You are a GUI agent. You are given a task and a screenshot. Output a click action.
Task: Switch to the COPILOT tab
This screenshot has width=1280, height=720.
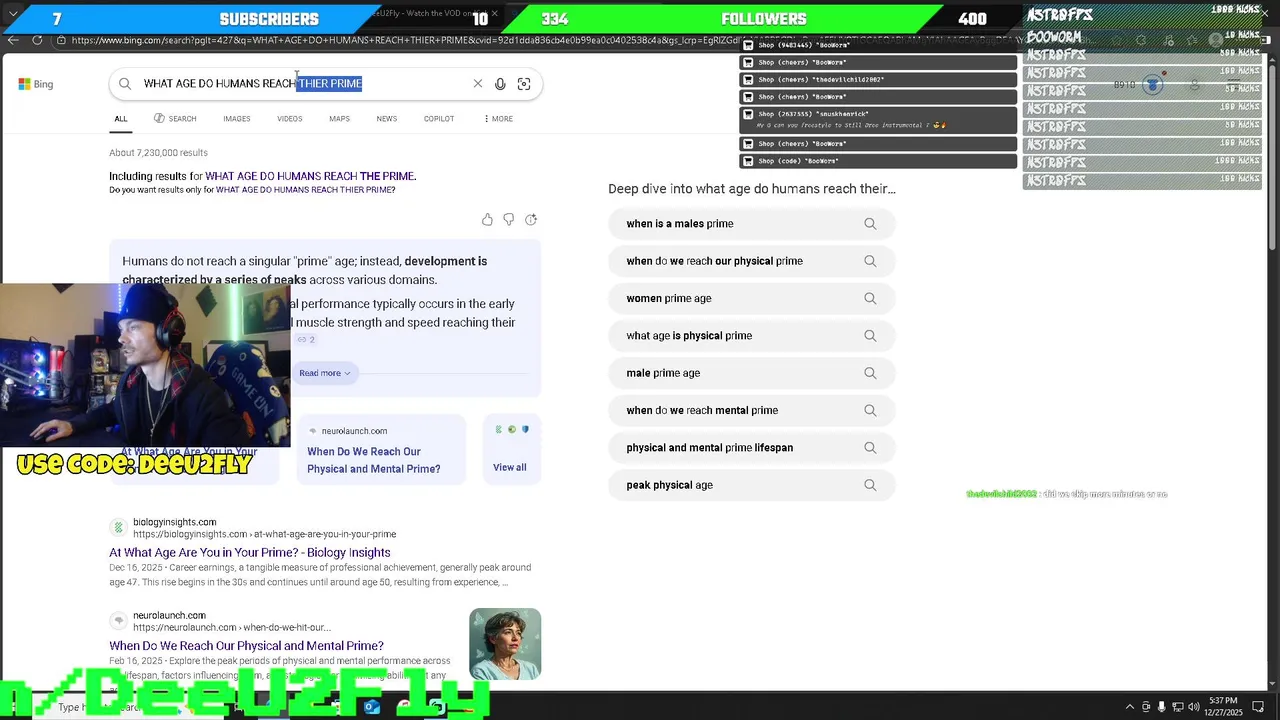(x=439, y=119)
